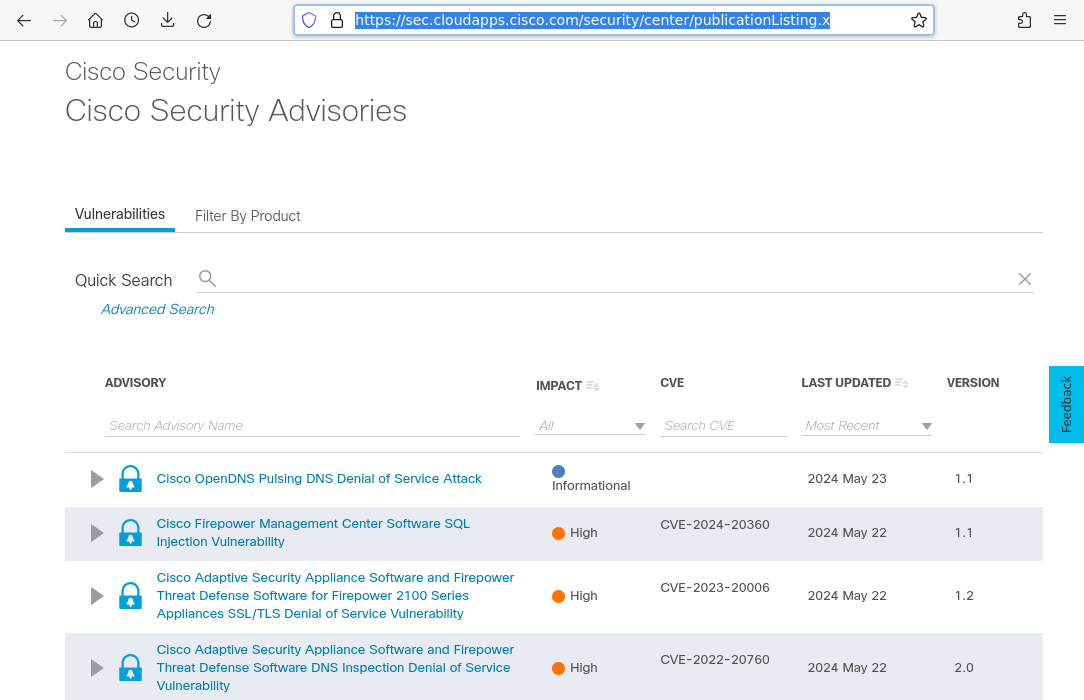Reload the page with refresh icon
This screenshot has width=1084, height=700.
204,20
